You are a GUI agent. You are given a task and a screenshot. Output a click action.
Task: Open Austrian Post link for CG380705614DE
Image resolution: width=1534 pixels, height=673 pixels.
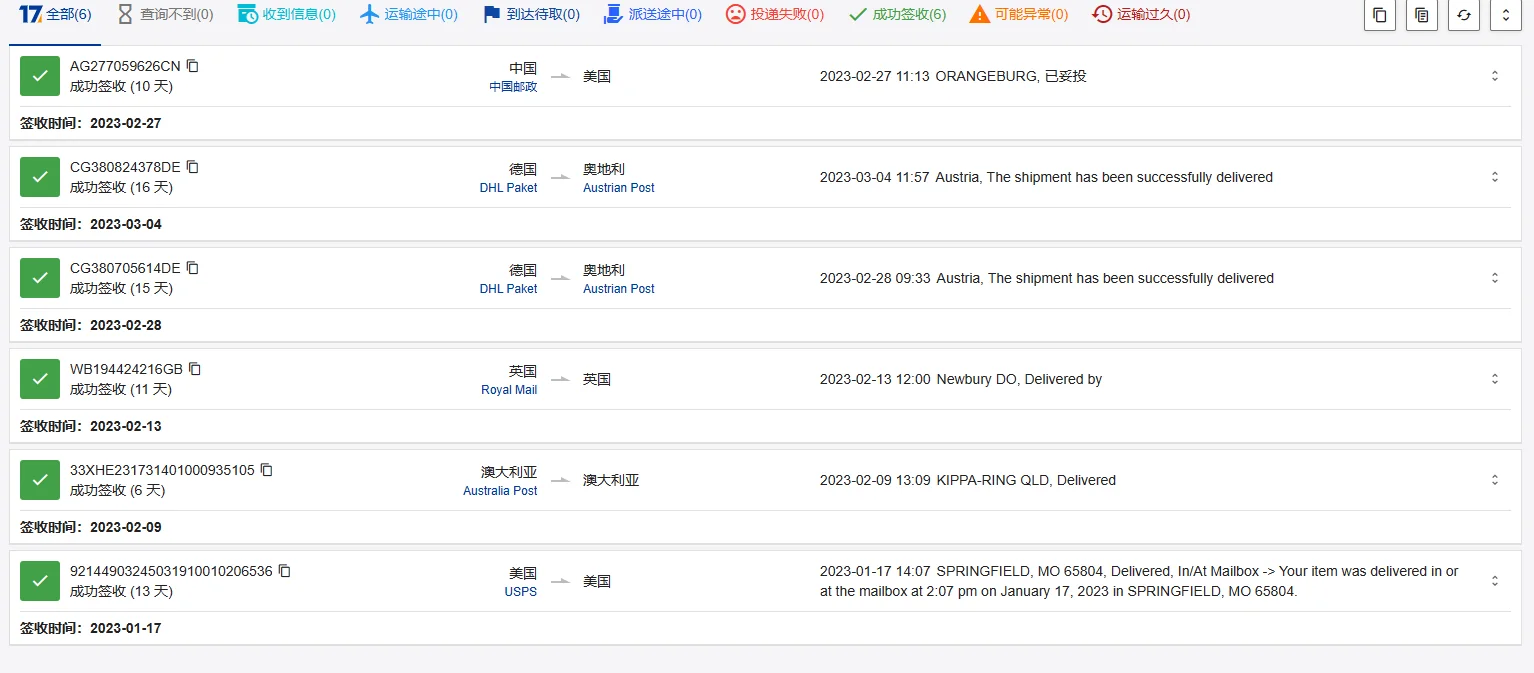point(619,289)
